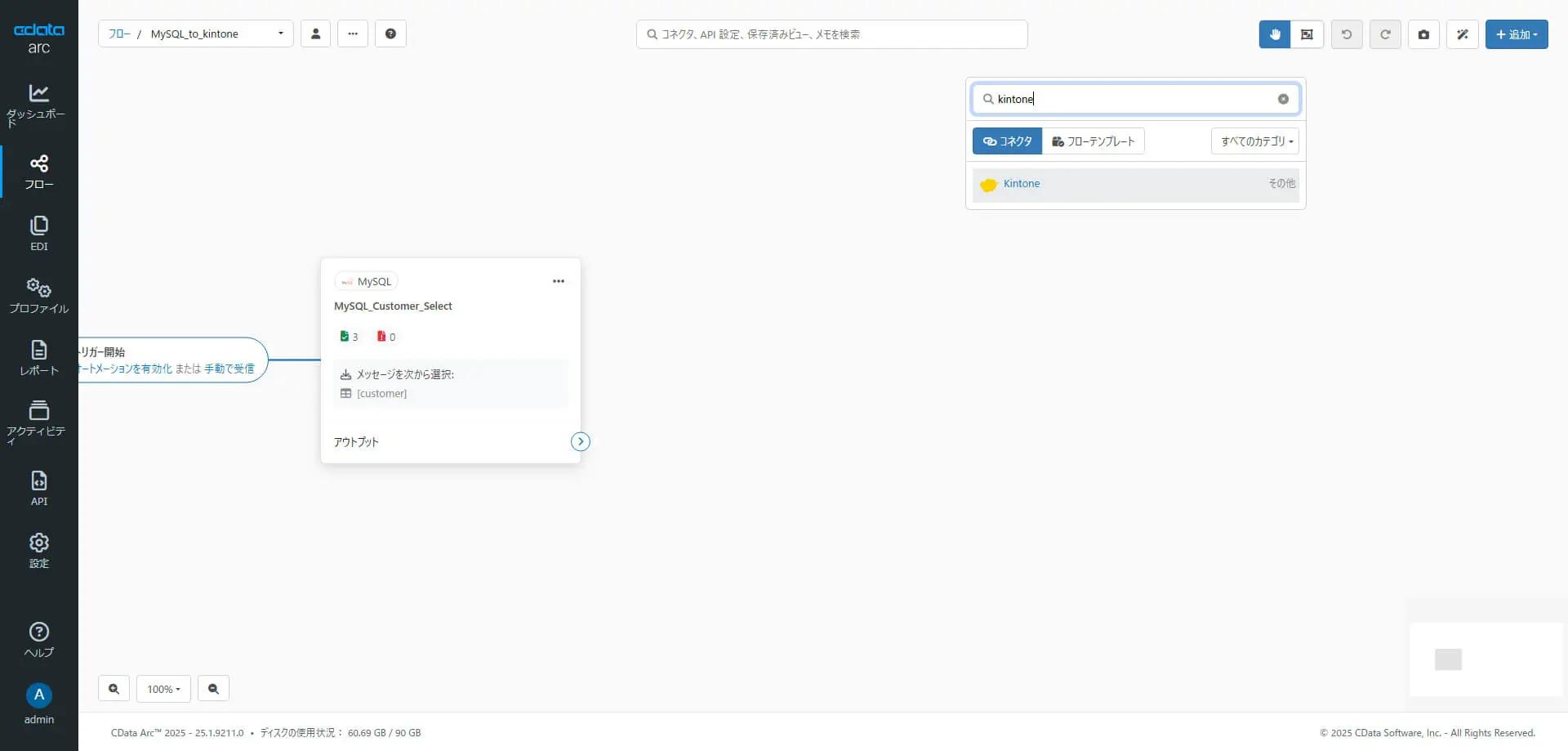Image resolution: width=1568 pixels, height=751 pixels.
Task: Open the 100% zoom level dropdown
Action: [163, 689]
